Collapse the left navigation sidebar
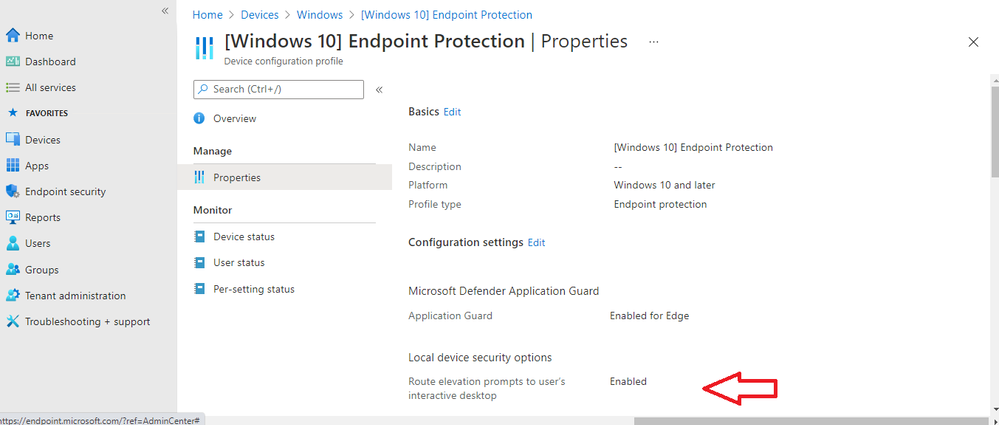The height and width of the screenshot is (425, 999). [x=165, y=10]
